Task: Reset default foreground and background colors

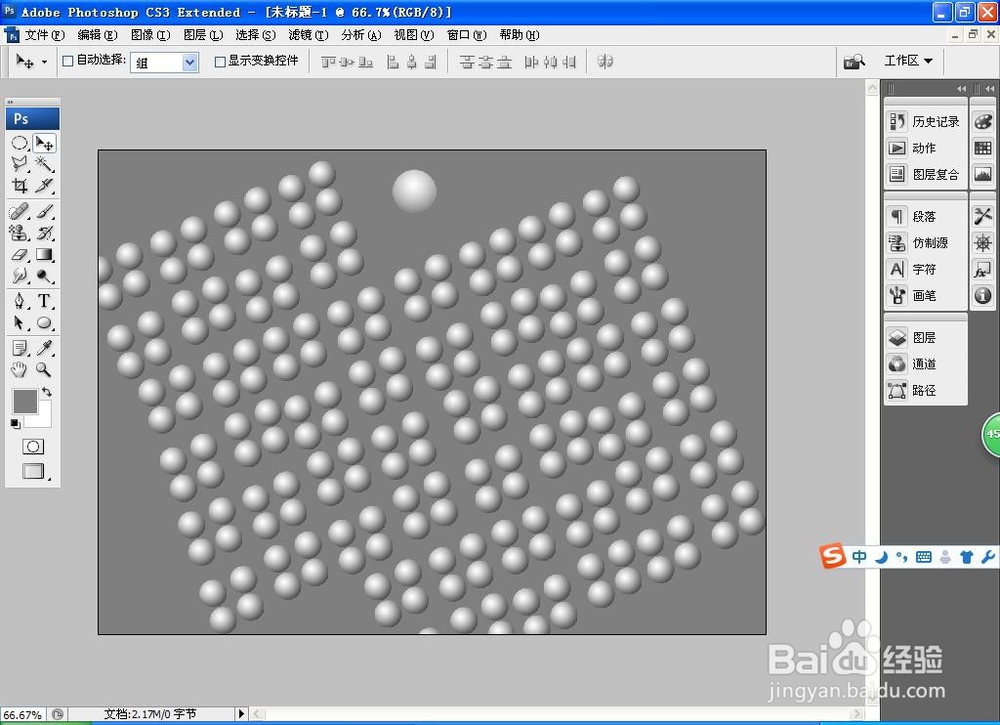Action: pyautogui.click(x=15, y=423)
